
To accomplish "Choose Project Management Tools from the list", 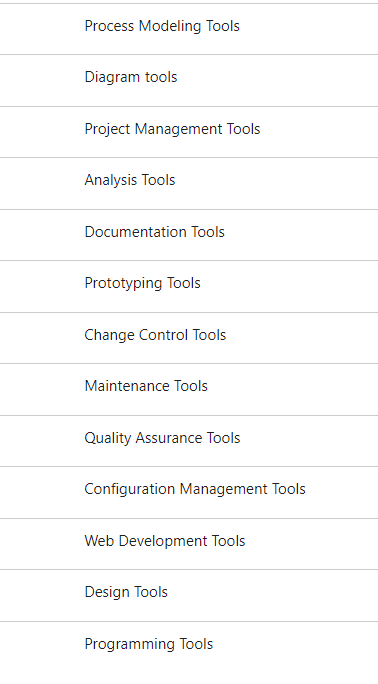I will click(x=189, y=132).
